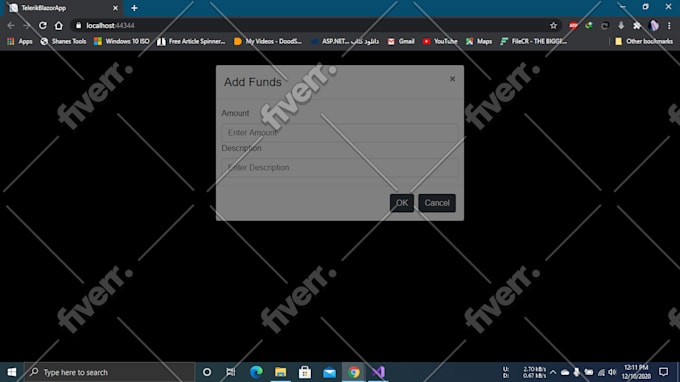Switch to Visual Studio on taskbar

click(x=378, y=372)
